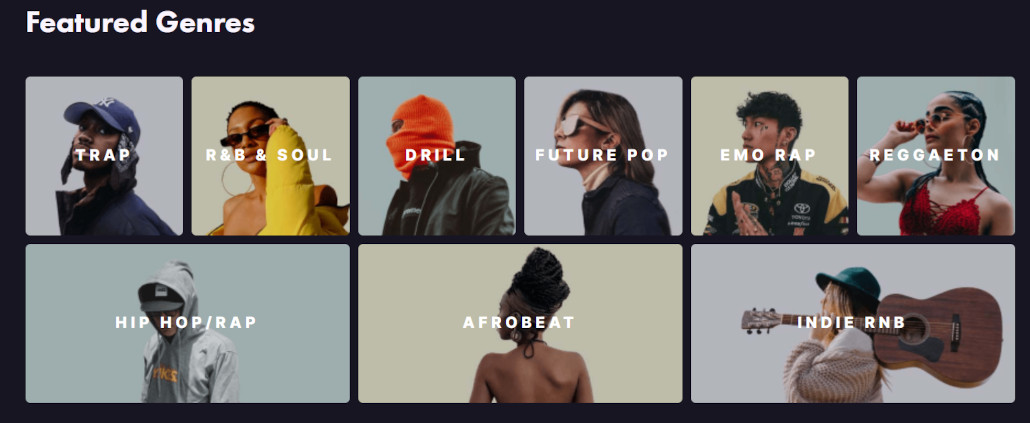Image resolution: width=1030 pixels, height=423 pixels.
Task: Click the REGGAETON label text
Action: click(x=935, y=156)
